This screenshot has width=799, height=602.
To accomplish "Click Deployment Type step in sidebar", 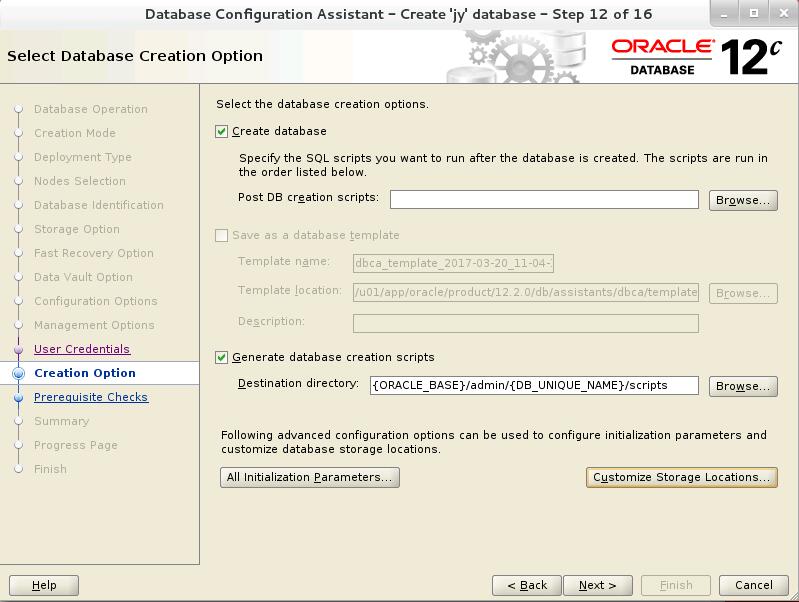I will click(x=83, y=157).
